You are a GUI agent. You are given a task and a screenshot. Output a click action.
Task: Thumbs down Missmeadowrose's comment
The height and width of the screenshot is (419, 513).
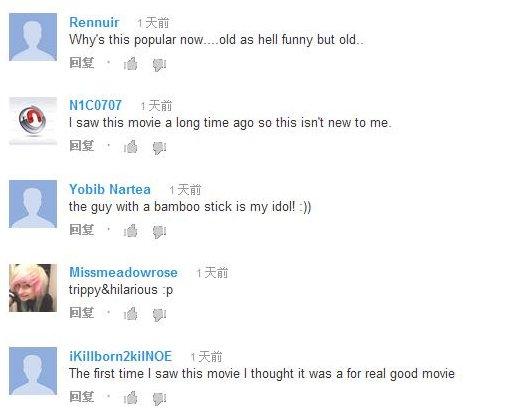(159, 315)
